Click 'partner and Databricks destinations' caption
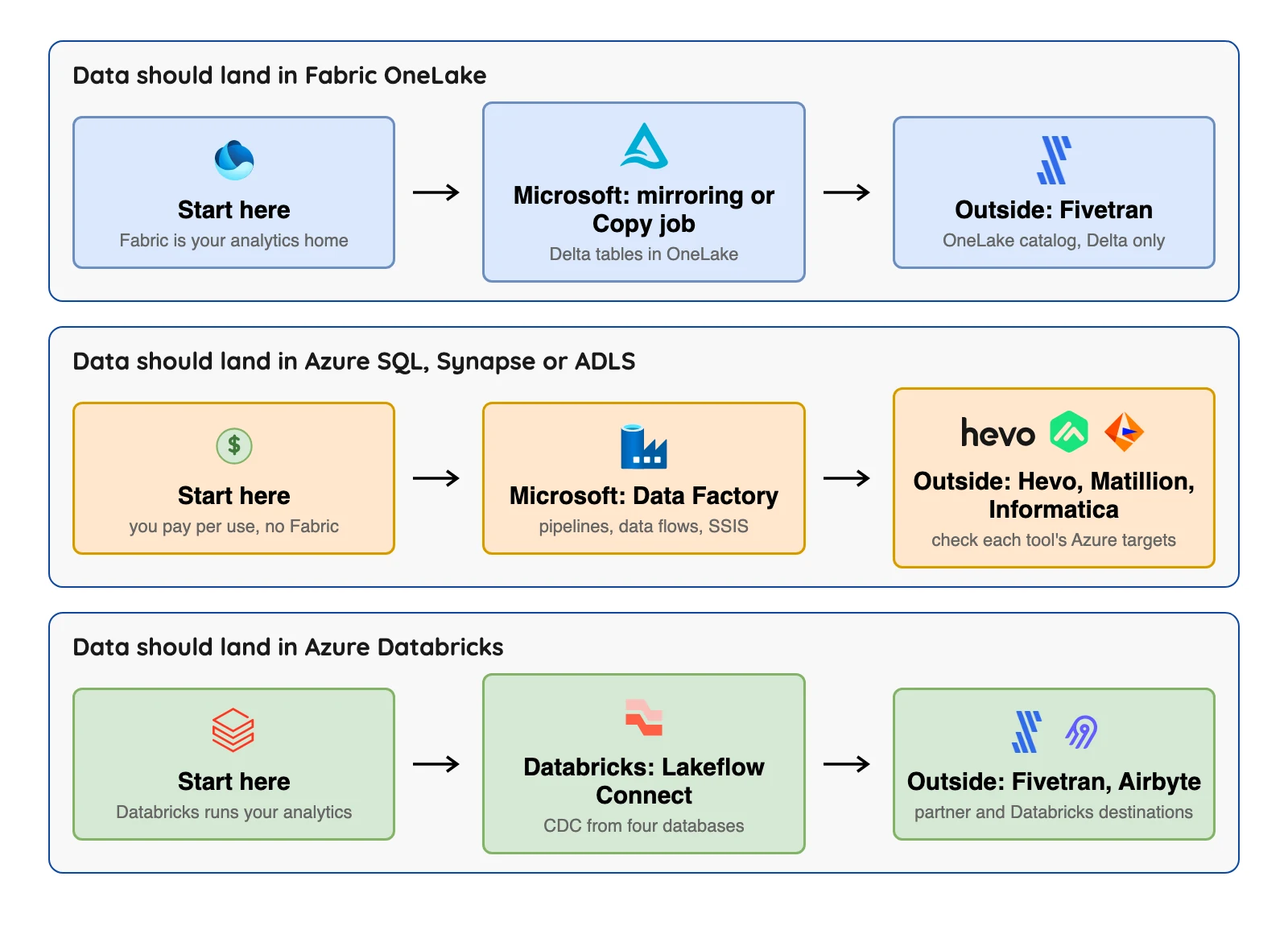The image size is (1288, 930). (x=1054, y=812)
